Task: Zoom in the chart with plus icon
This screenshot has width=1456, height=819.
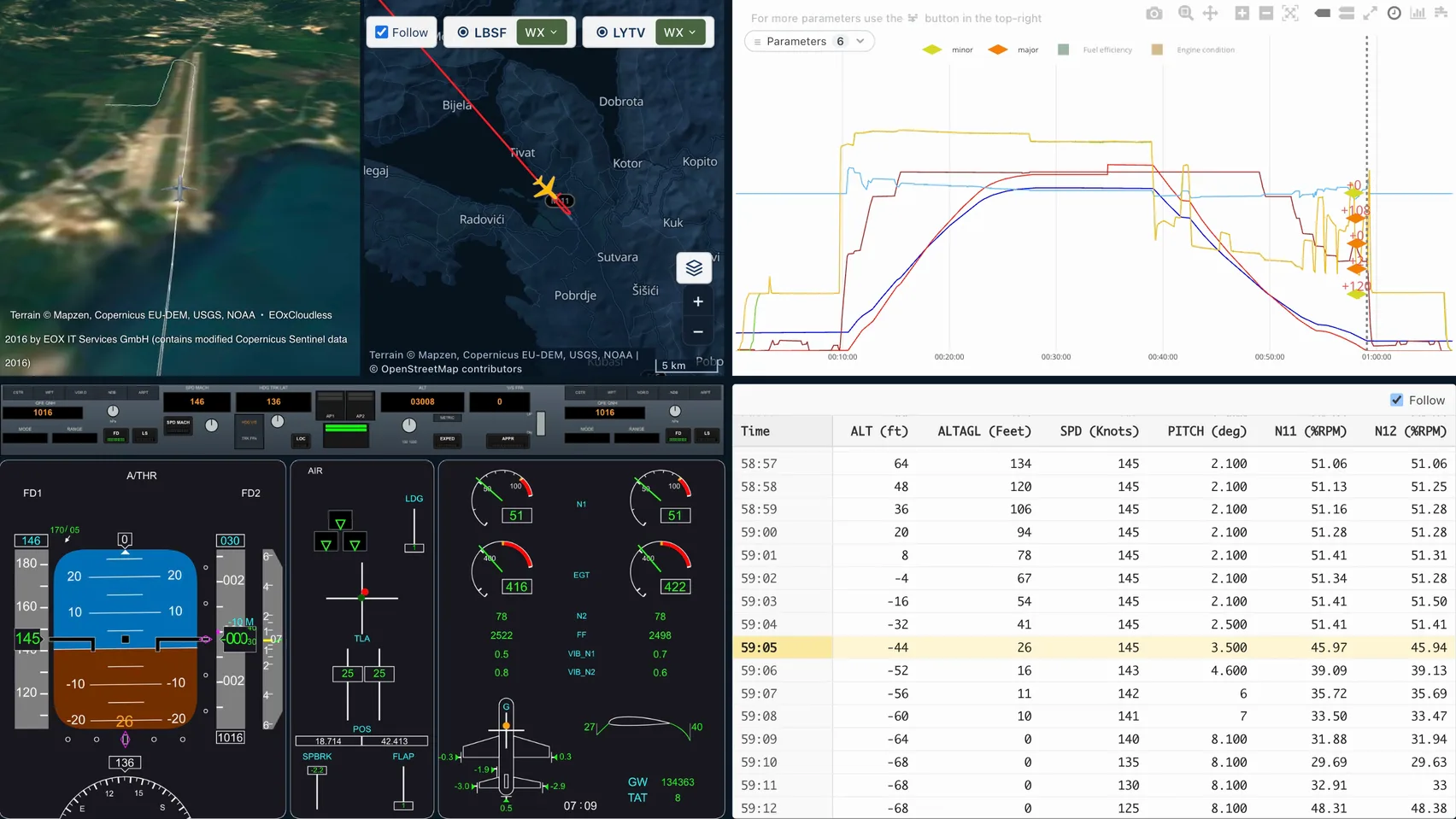Action: click(x=1242, y=13)
